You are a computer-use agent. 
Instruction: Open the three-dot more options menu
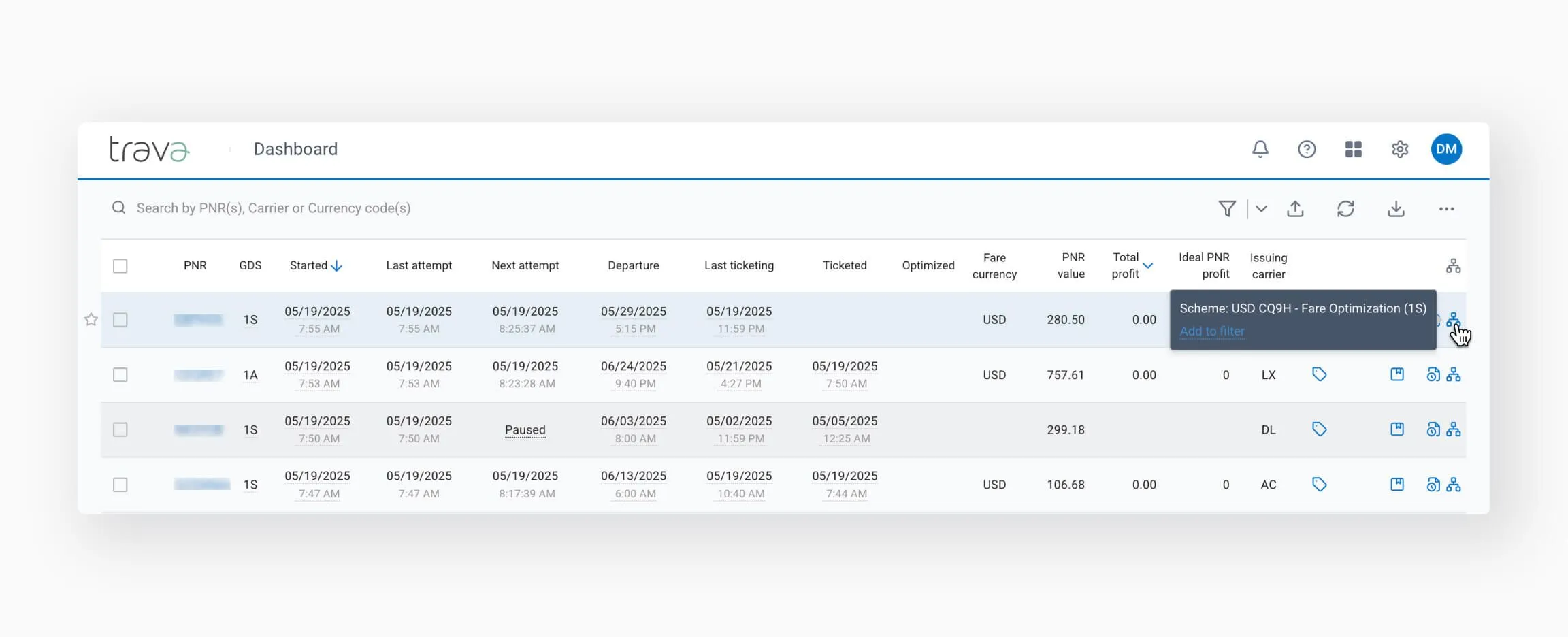click(x=1446, y=209)
